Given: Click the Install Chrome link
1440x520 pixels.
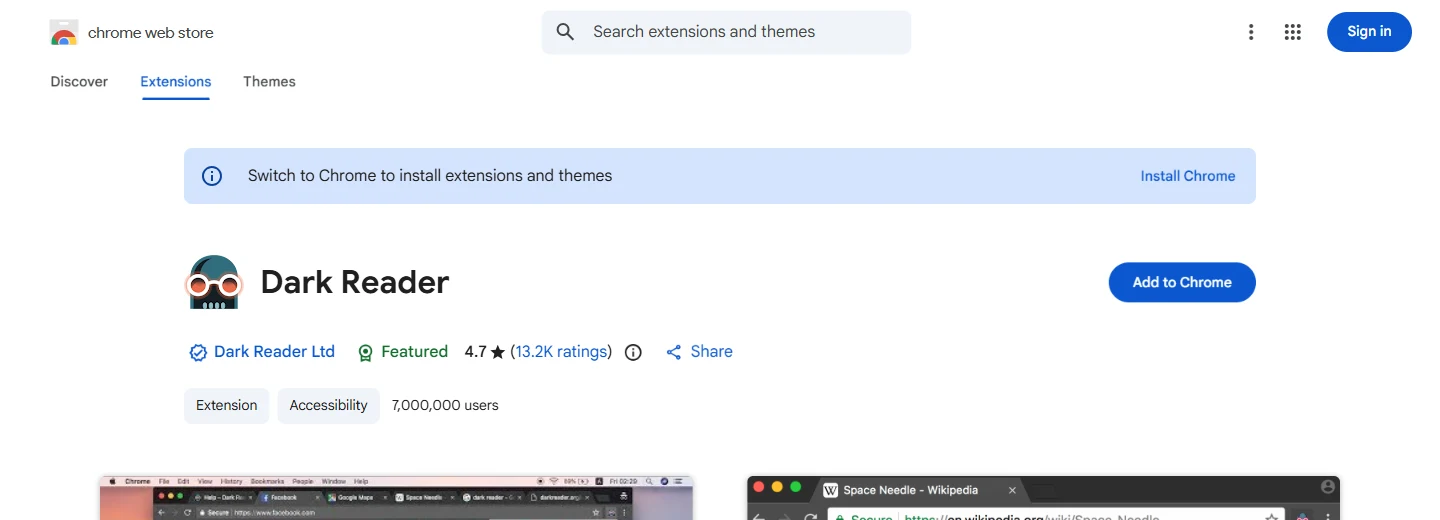Looking at the screenshot, I should (1188, 176).
